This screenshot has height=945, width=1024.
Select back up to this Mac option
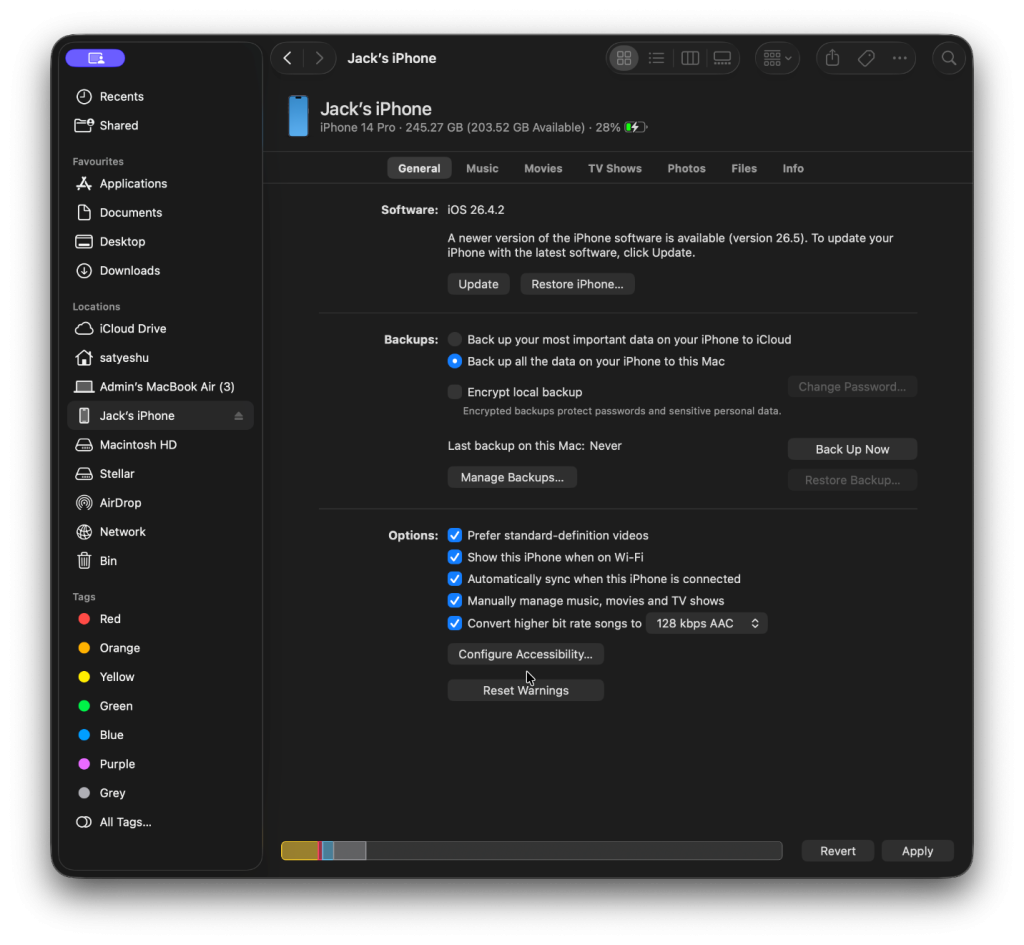click(x=455, y=361)
